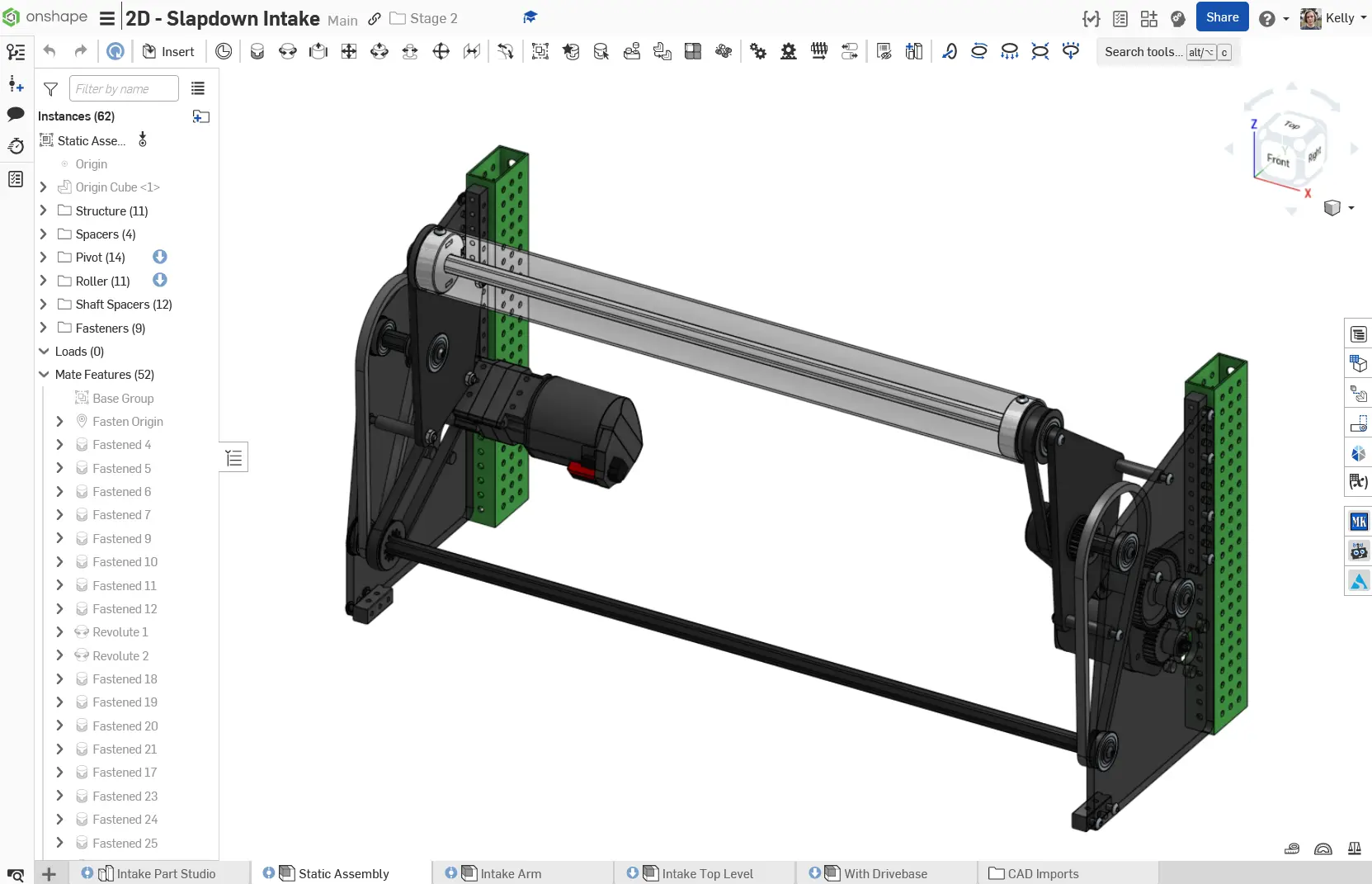1372x884 pixels.
Task: Open the filter funnel in instances panel
Action: pyautogui.click(x=50, y=89)
